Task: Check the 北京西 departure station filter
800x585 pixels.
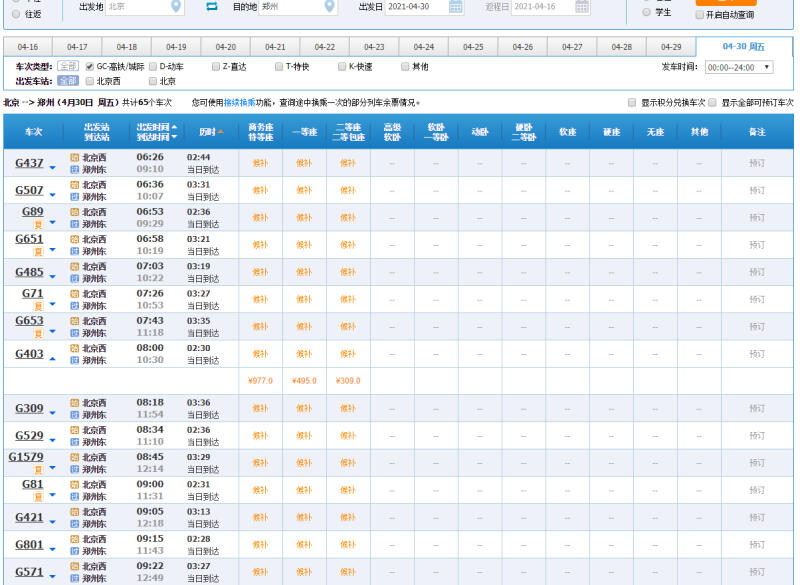Action: pos(90,81)
